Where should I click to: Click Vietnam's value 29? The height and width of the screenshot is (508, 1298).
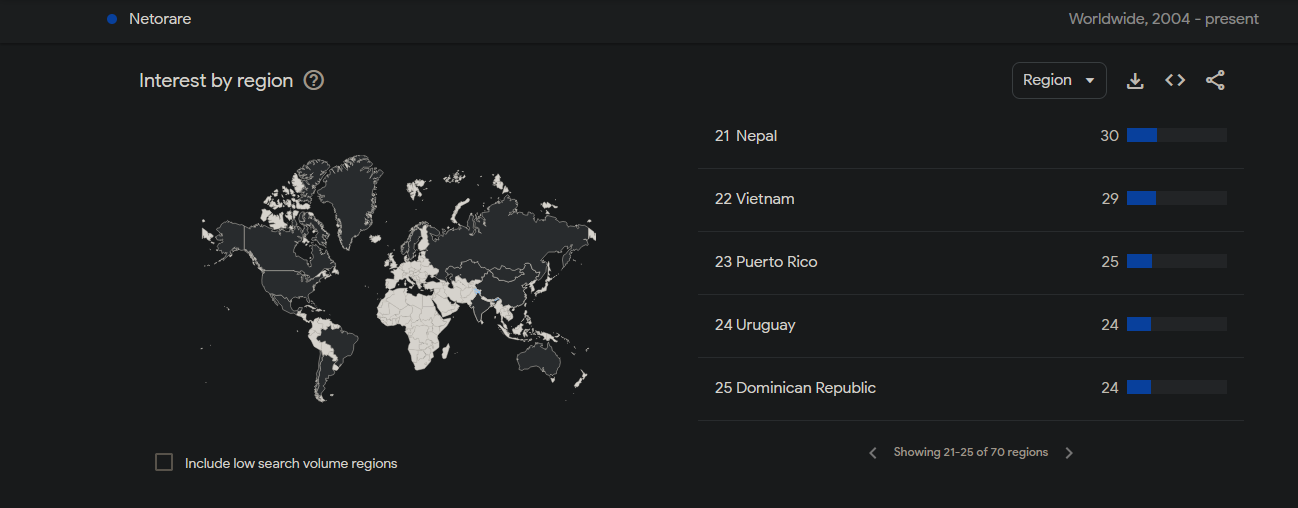1109,199
